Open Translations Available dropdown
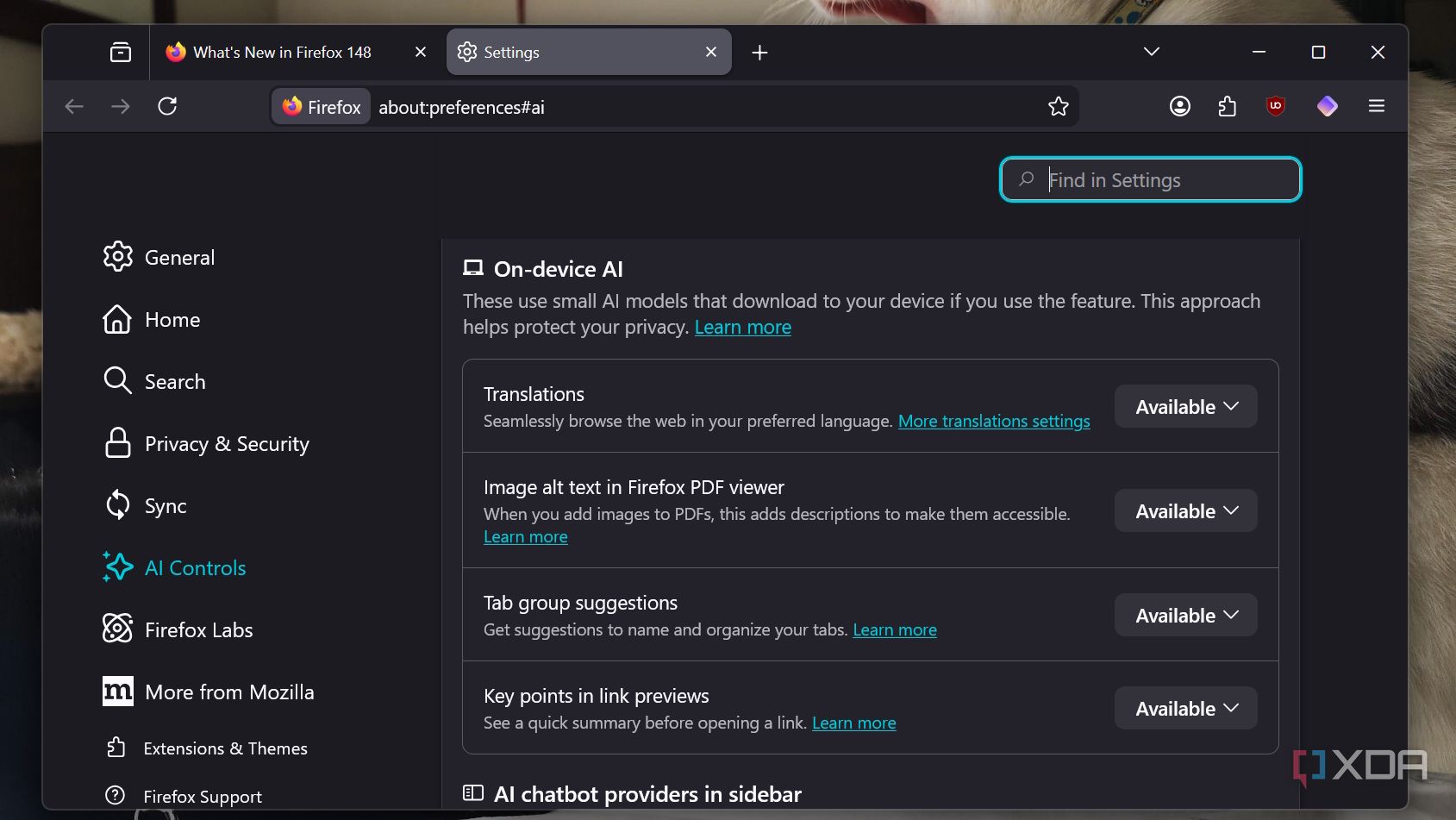The height and width of the screenshot is (820, 1456). pyautogui.click(x=1185, y=406)
